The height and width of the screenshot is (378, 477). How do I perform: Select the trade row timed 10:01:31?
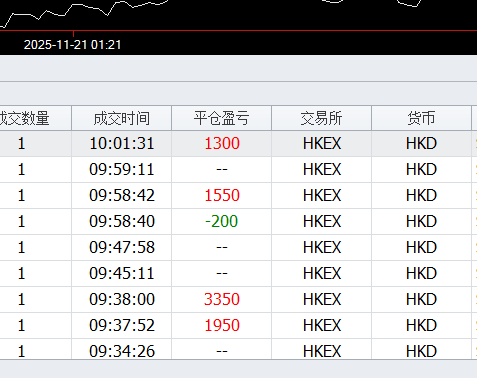(x=238, y=144)
